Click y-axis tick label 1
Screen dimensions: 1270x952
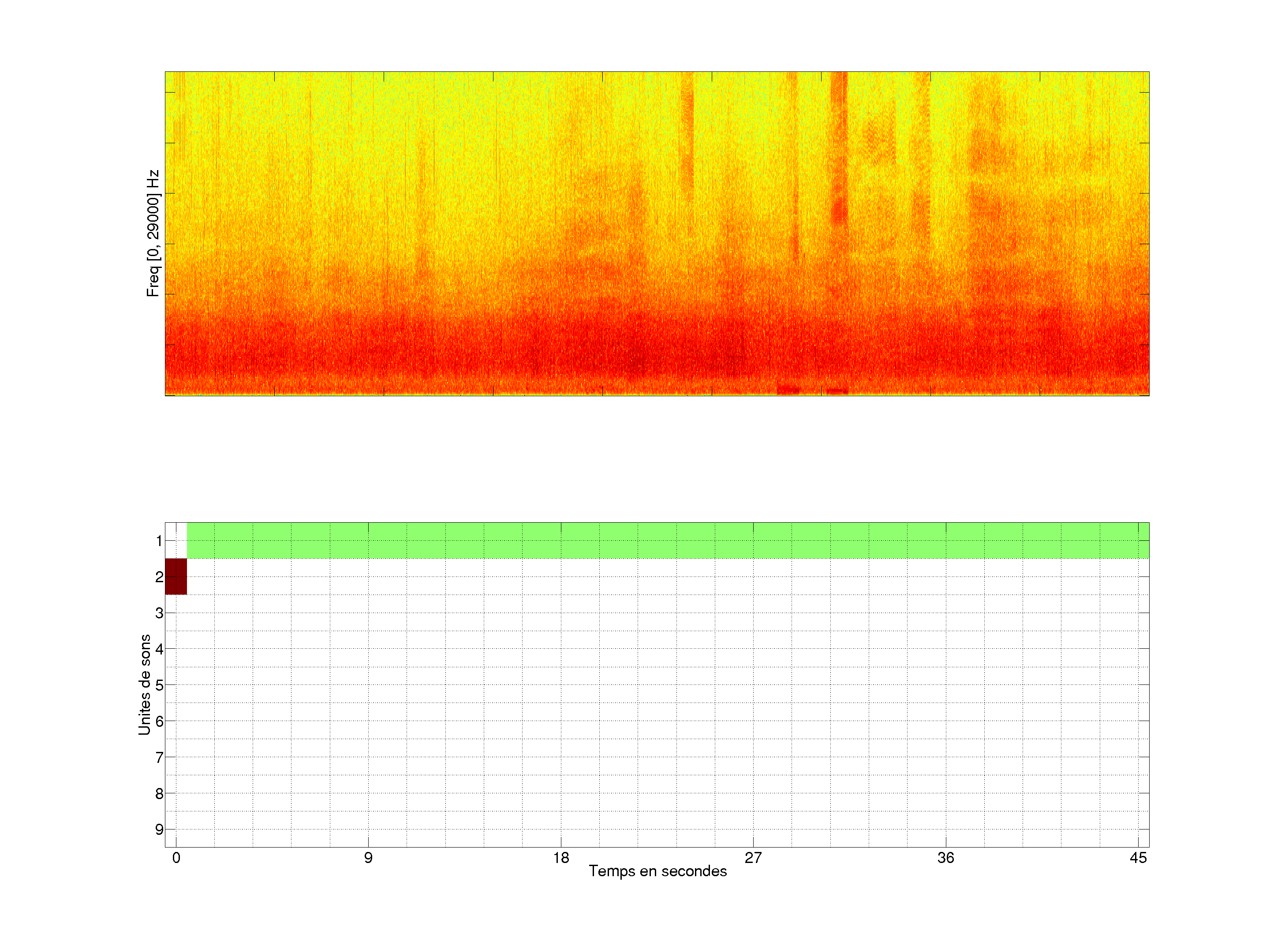(159, 540)
